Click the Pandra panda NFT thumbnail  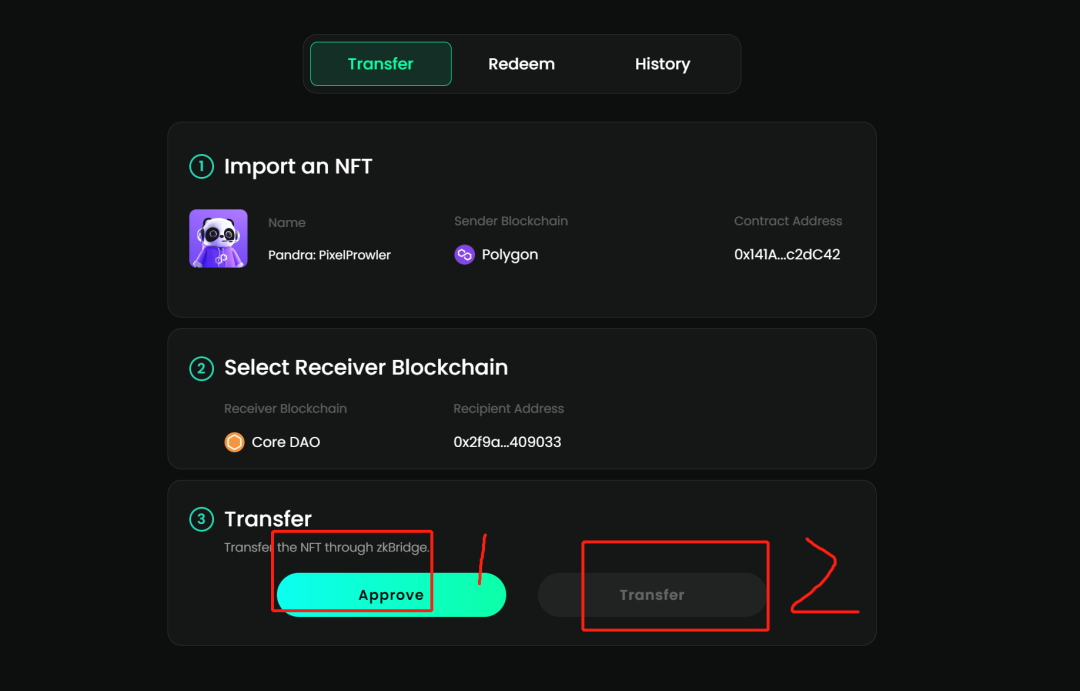pyautogui.click(x=218, y=238)
